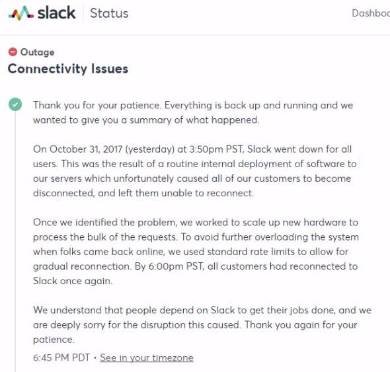Screen dimensions: 390x372
Task: Open the Status page title link
Action: tap(109, 13)
